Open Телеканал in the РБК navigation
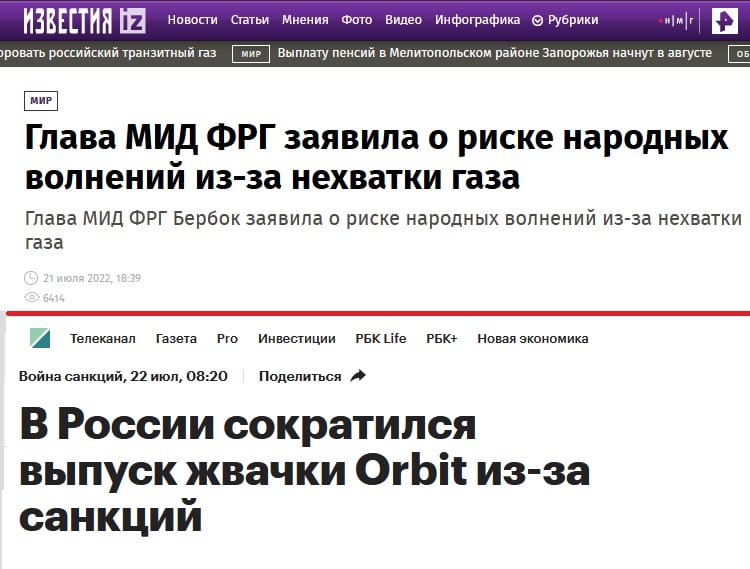Screen dimensions: 750x569 [x=103, y=339]
